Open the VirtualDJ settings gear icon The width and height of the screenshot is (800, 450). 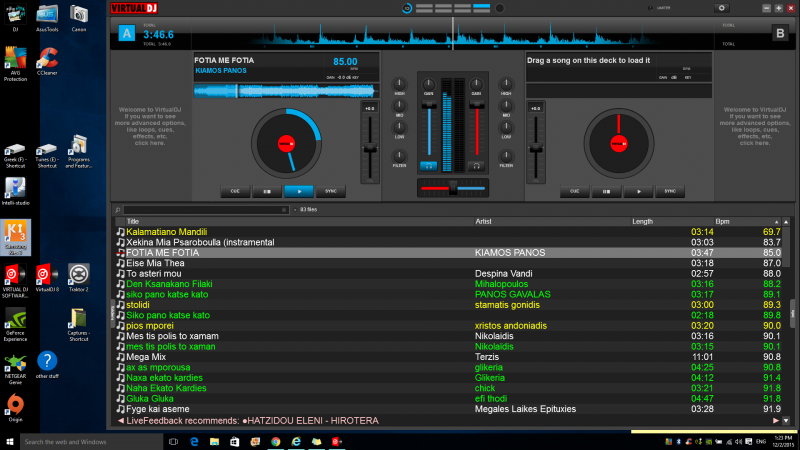(x=723, y=8)
